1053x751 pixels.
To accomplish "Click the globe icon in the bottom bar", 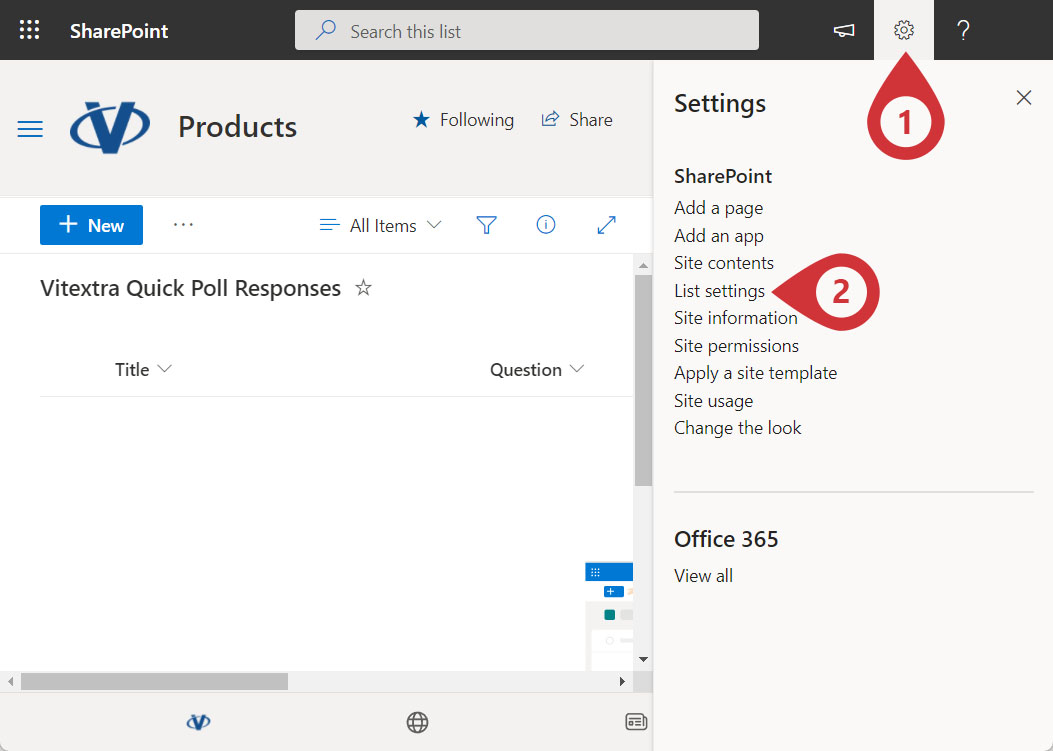I will [417, 722].
